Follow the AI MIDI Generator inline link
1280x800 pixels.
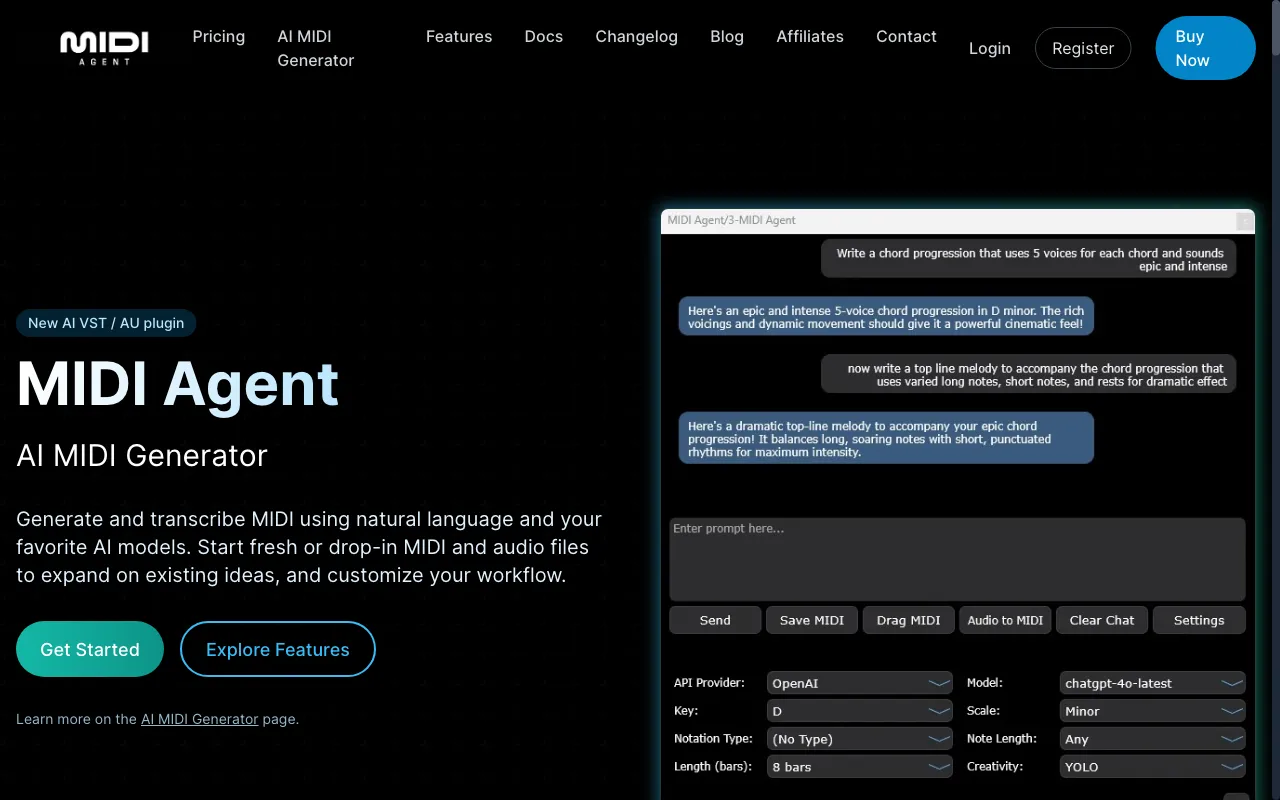[x=200, y=719]
